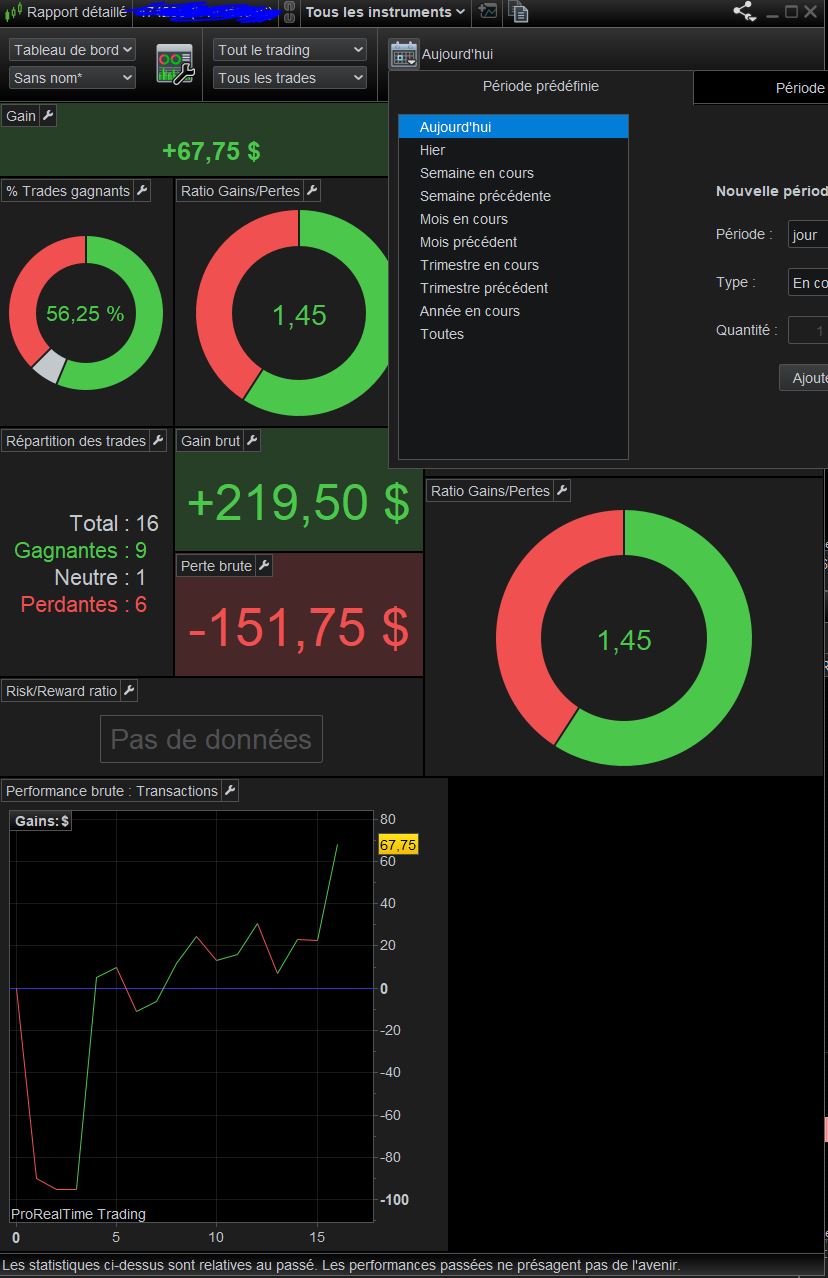Click the calendar period selector icon
The image size is (828, 1278).
403,54
